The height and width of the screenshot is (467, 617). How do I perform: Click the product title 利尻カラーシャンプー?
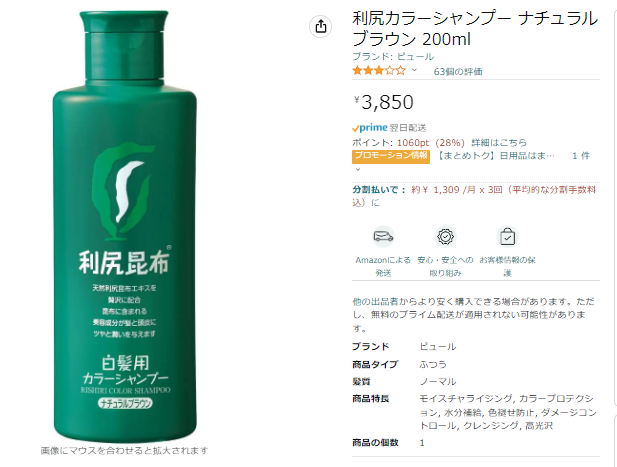[475, 29]
